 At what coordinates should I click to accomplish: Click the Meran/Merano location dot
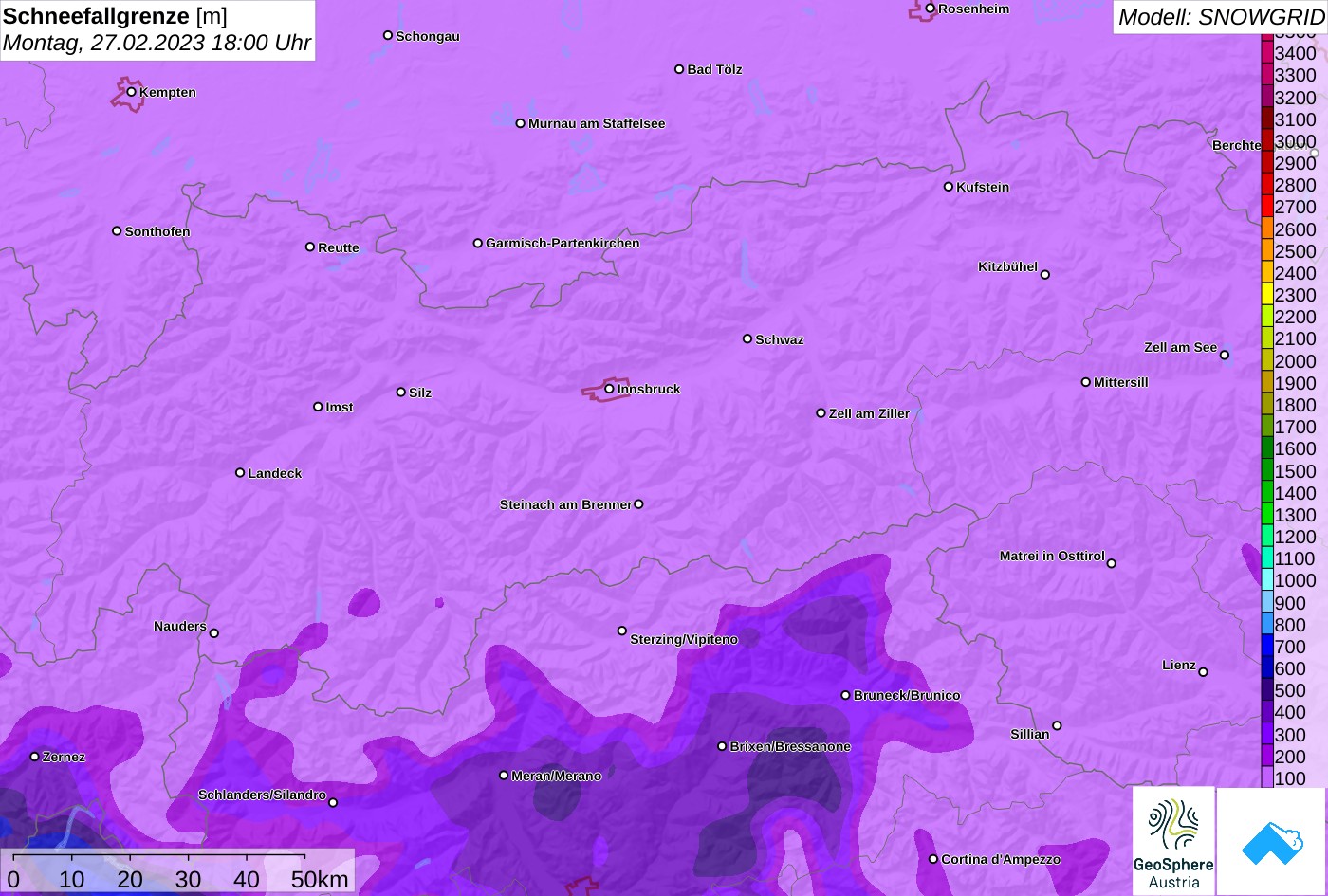pos(504,776)
